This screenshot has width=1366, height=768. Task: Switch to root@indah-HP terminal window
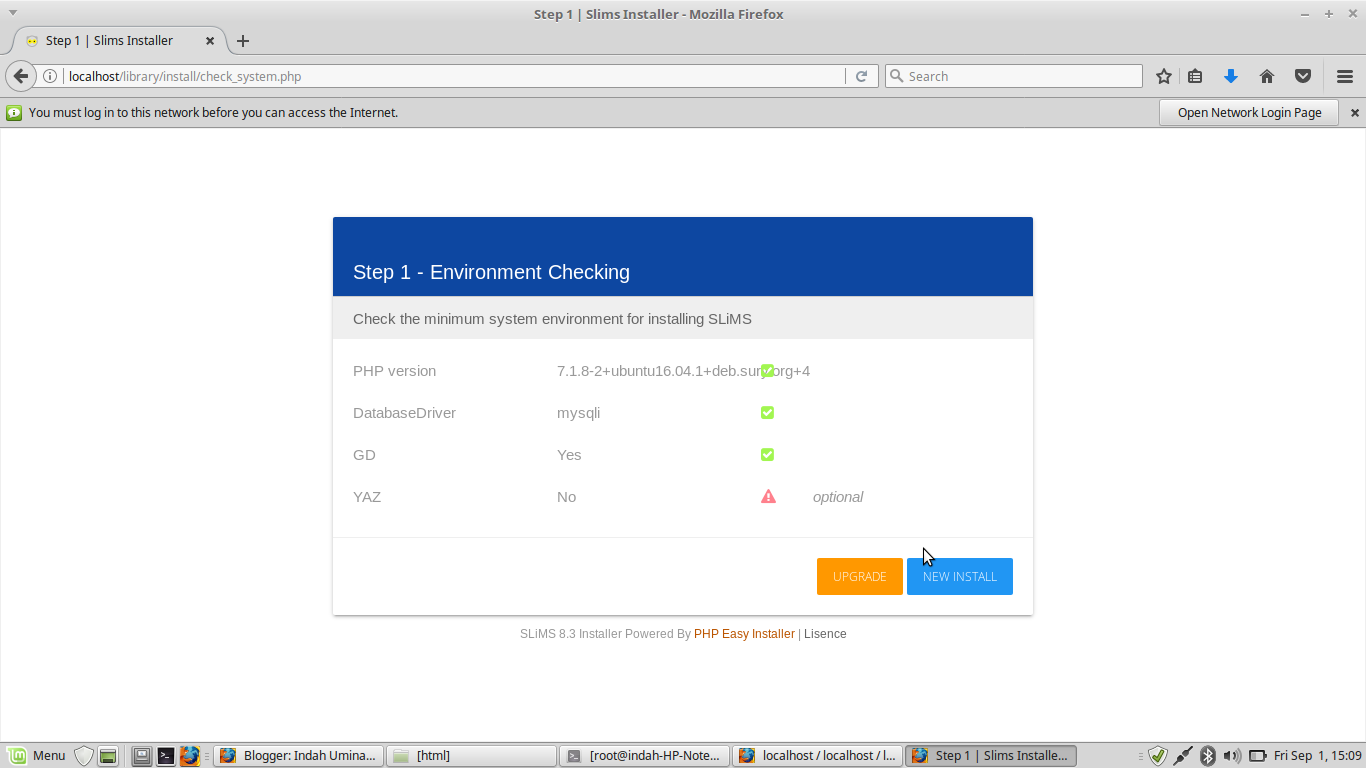pos(644,756)
